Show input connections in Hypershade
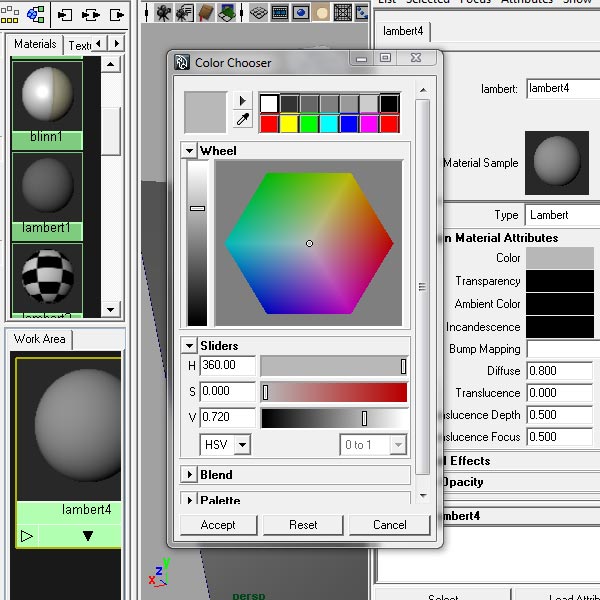 [65, 15]
